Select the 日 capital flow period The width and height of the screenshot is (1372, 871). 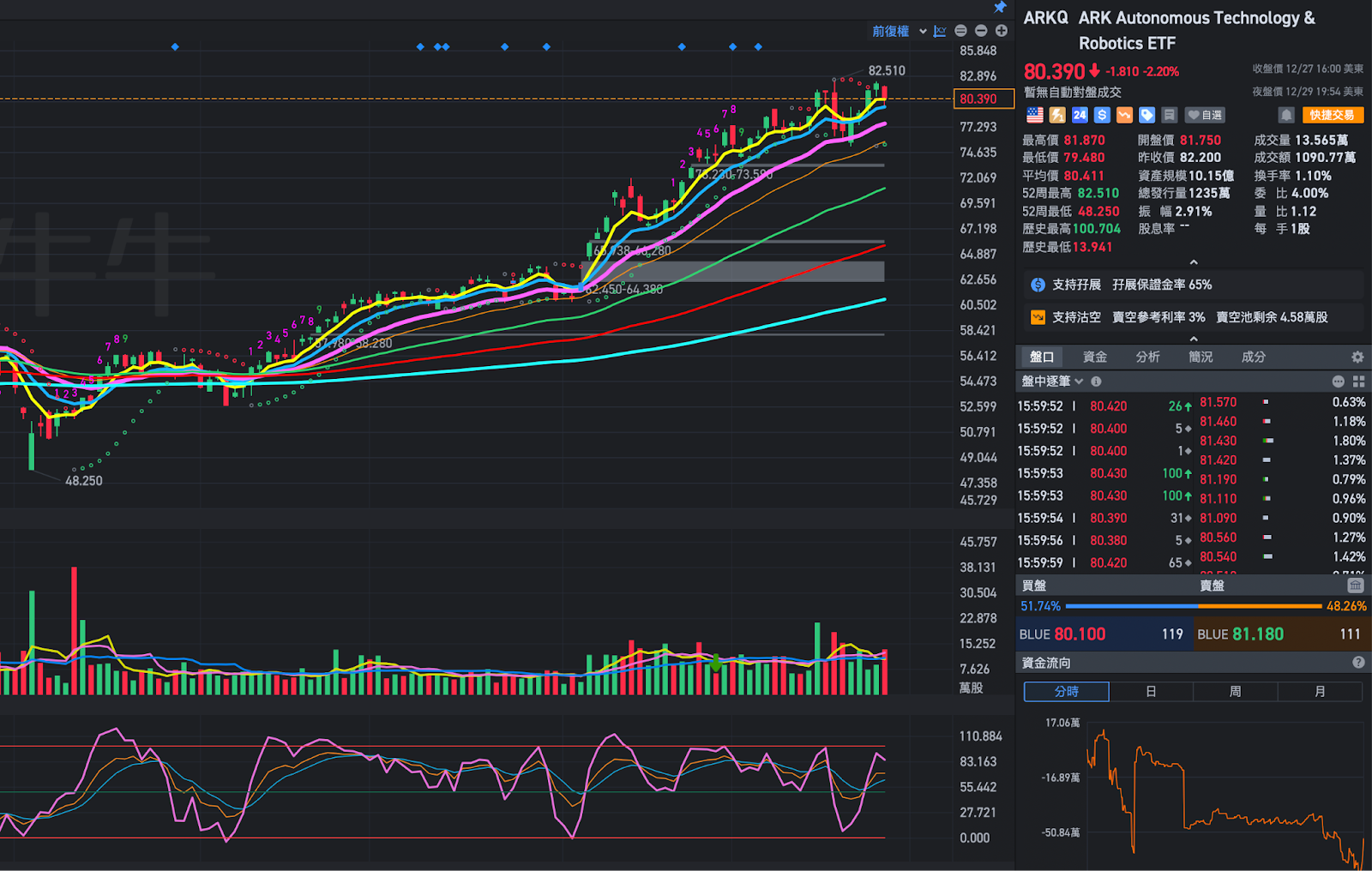tap(1151, 692)
